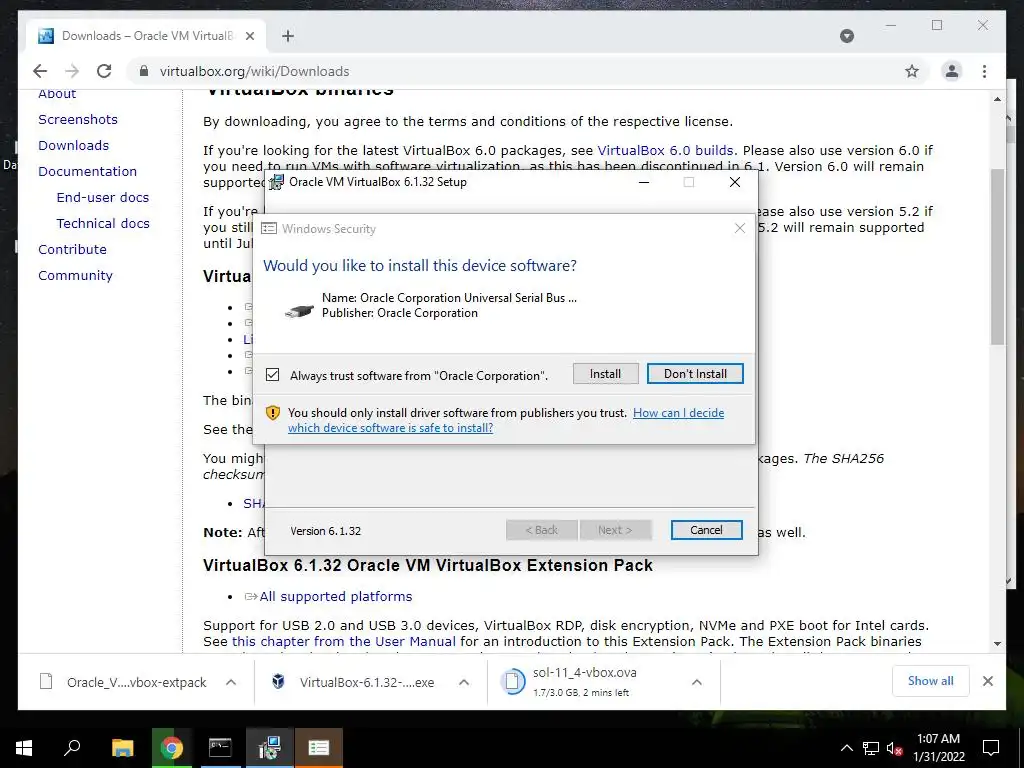Image resolution: width=1024 pixels, height=768 pixels.
Task: Click the page vertical scrollbar thumb
Action: 997,255
